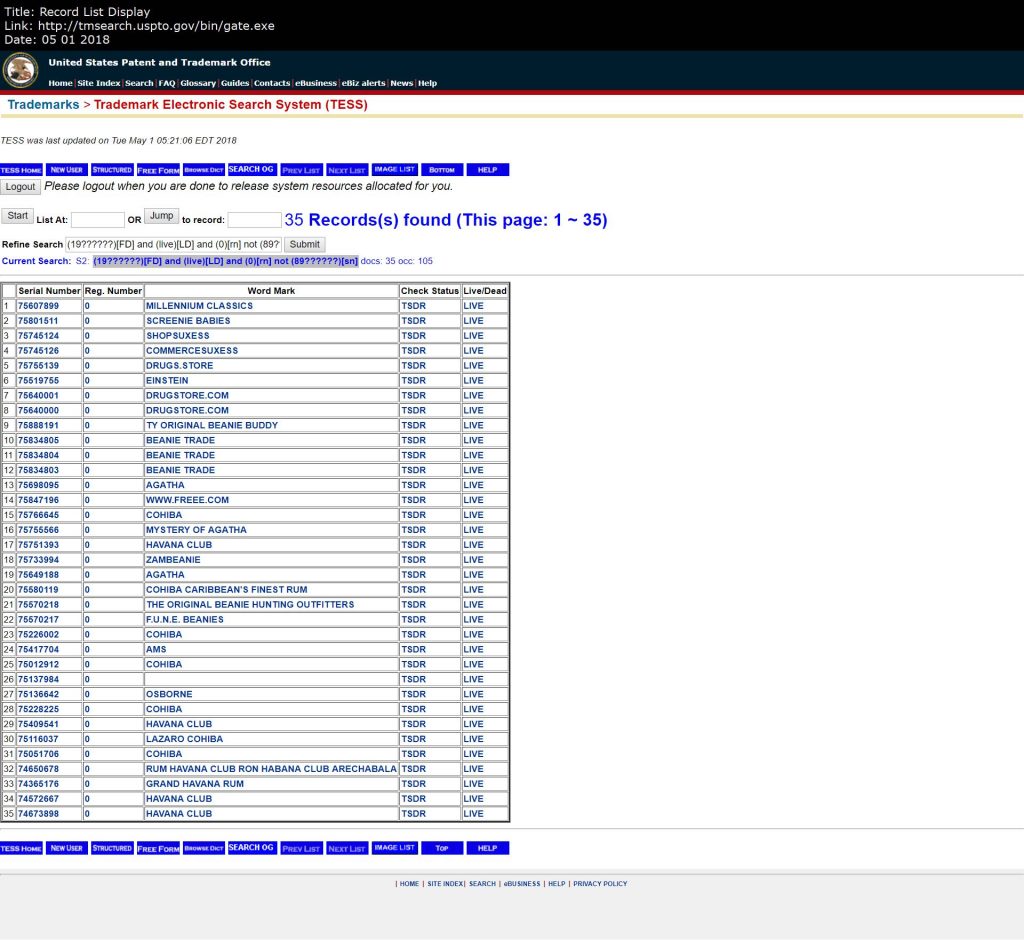Submit the refined search
The height and width of the screenshot is (940, 1024).
click(x=304, y=244)
